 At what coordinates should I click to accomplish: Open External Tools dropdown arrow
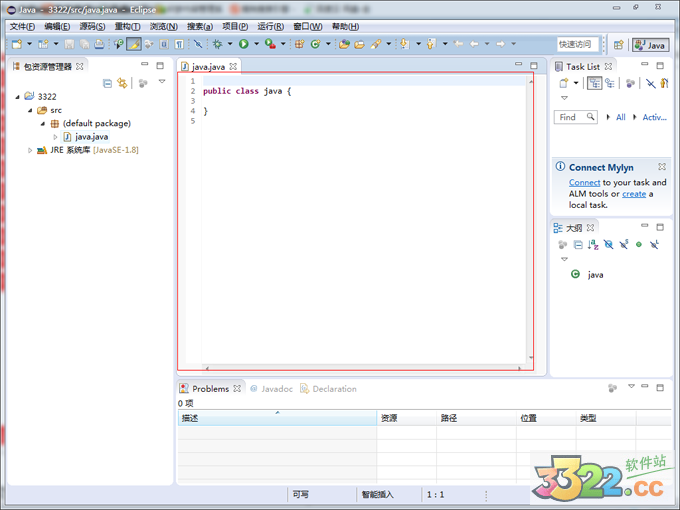point(283,44)
